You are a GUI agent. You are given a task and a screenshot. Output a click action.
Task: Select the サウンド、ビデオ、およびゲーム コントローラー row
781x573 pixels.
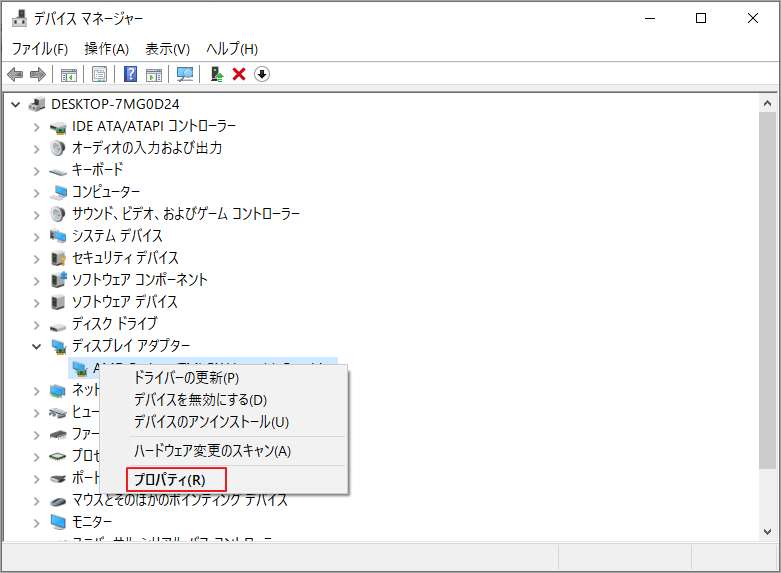click(186, 214)
